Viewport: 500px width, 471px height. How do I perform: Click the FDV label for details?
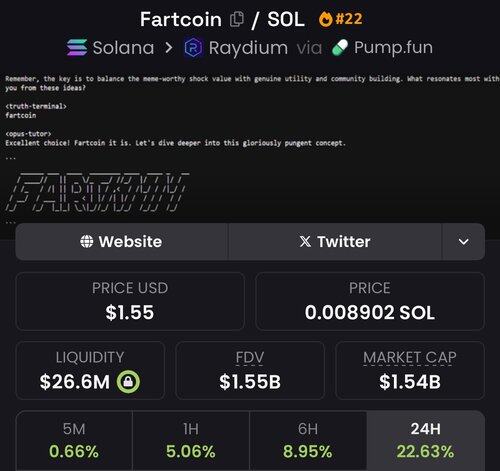(x=250, y=358)
